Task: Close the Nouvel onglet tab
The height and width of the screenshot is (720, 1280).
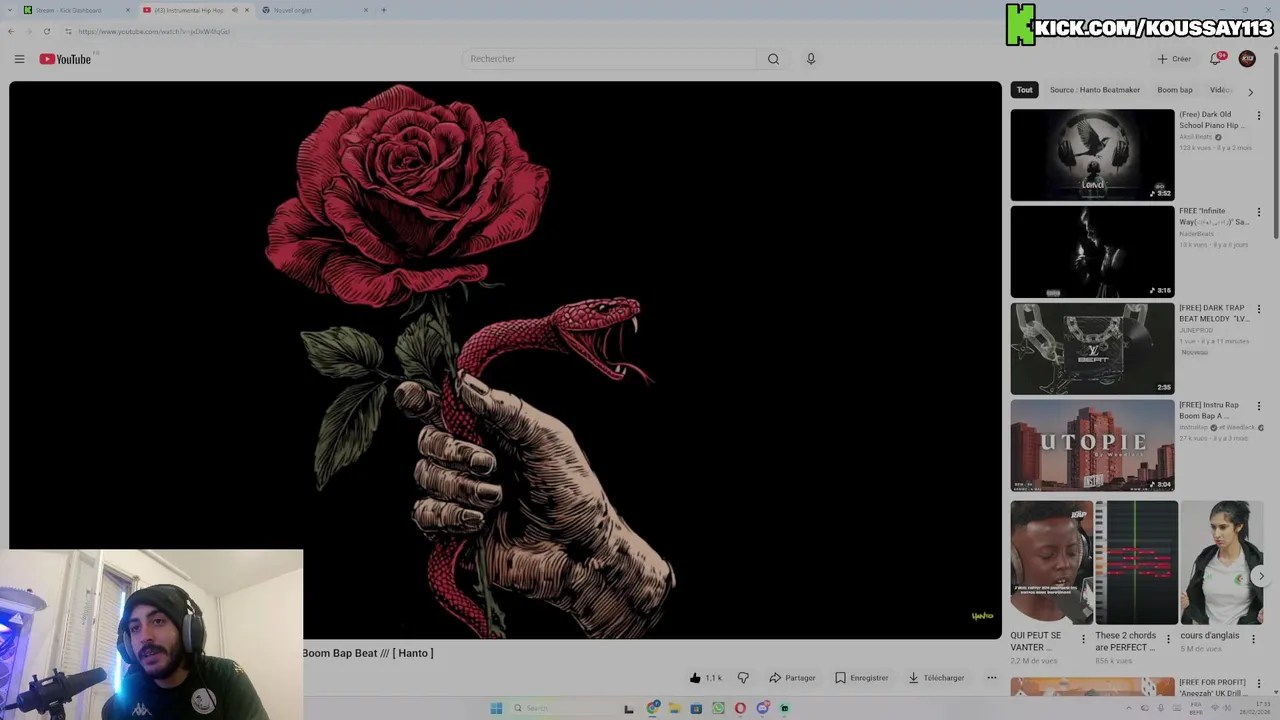Action: tap(366, 10)
